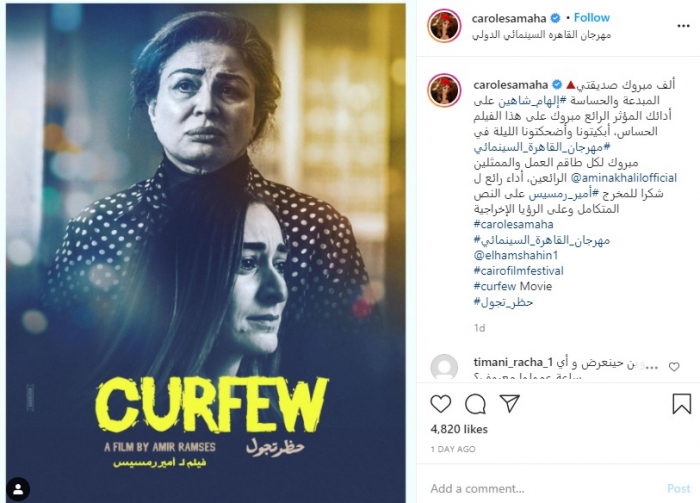
Task: Open the Cairo festival location tag
Action: click(541, 34)
